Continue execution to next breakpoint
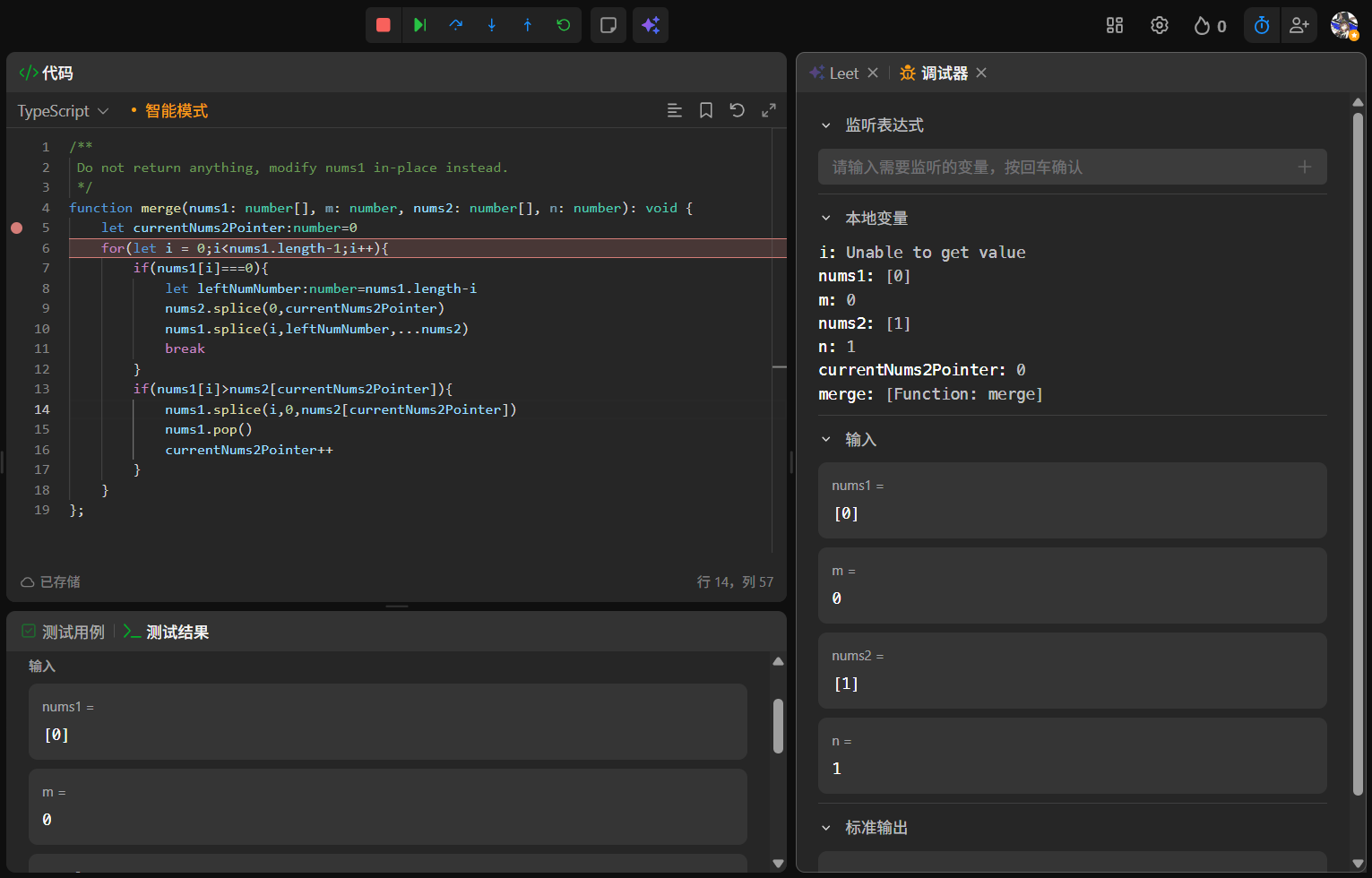The height and width of the screenshot is (878, 1372). (419, 25)
